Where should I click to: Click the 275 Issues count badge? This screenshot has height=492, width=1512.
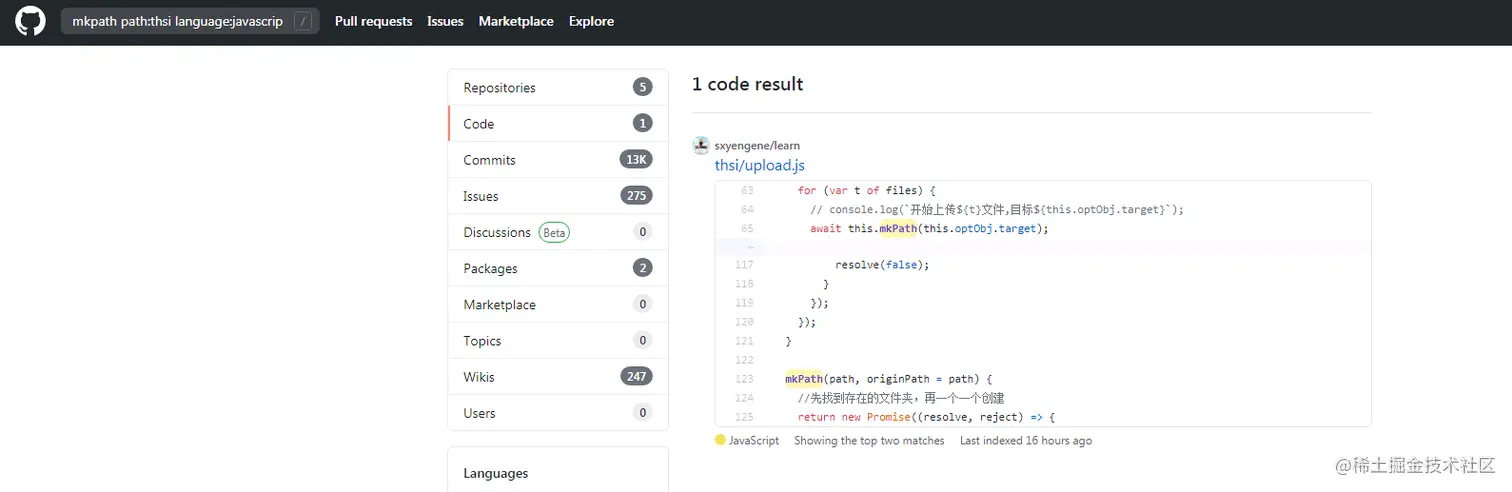click(636, 196)
